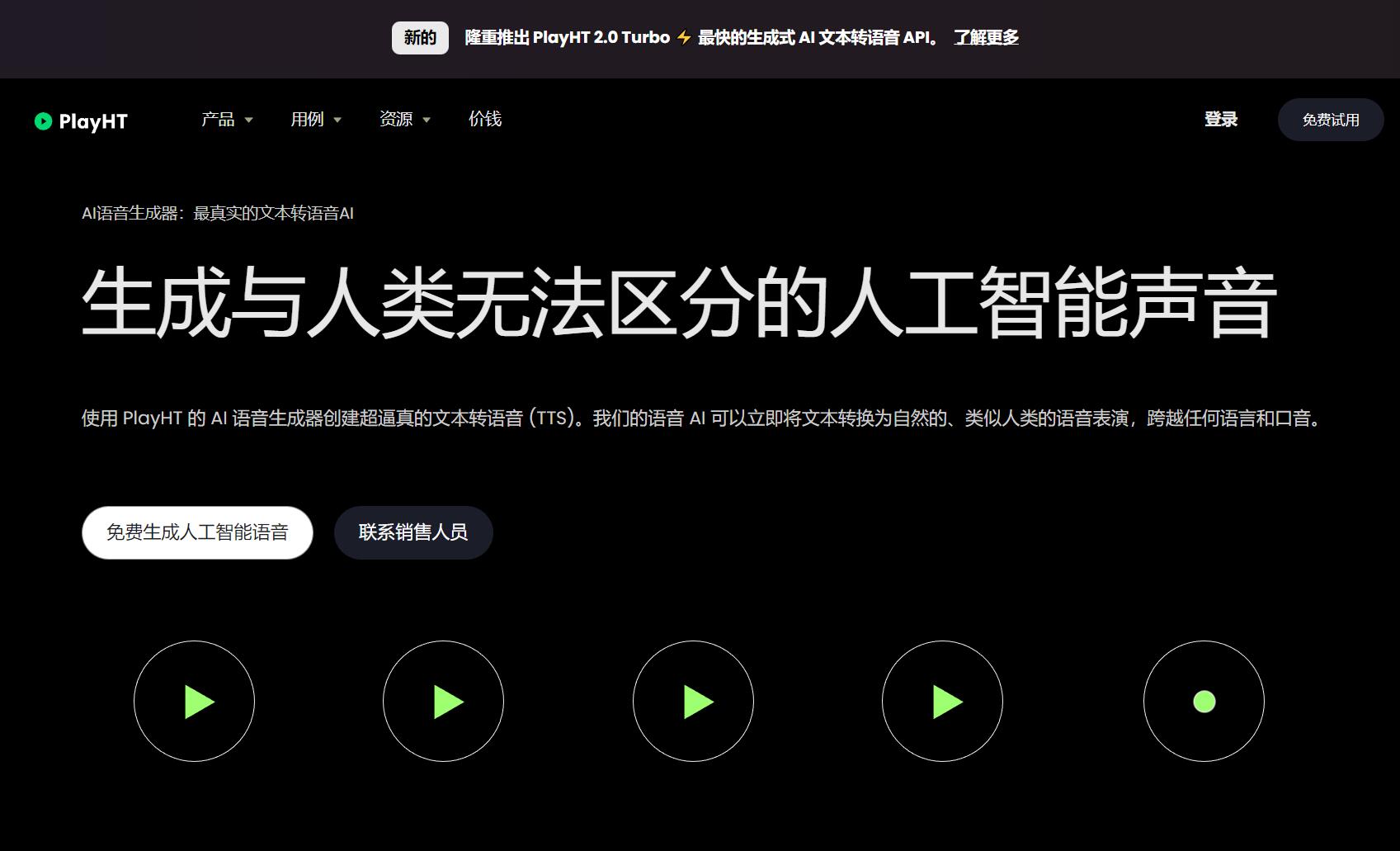
Task: Click the 隆重推出 PlayHT 2.0 Turbo text
Action: [x=568, y=37]
